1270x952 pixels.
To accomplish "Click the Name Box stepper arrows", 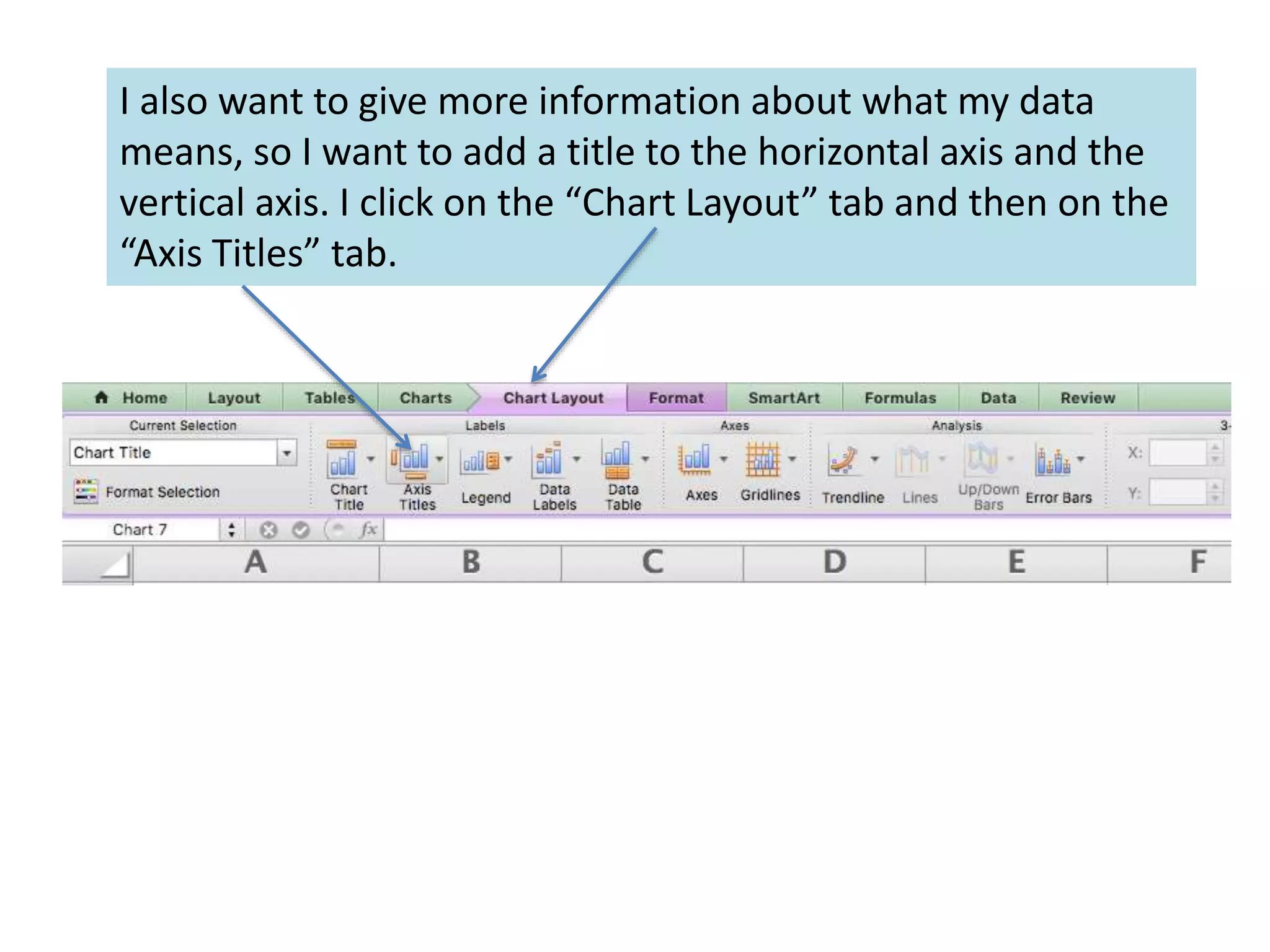I will (231, 530).
